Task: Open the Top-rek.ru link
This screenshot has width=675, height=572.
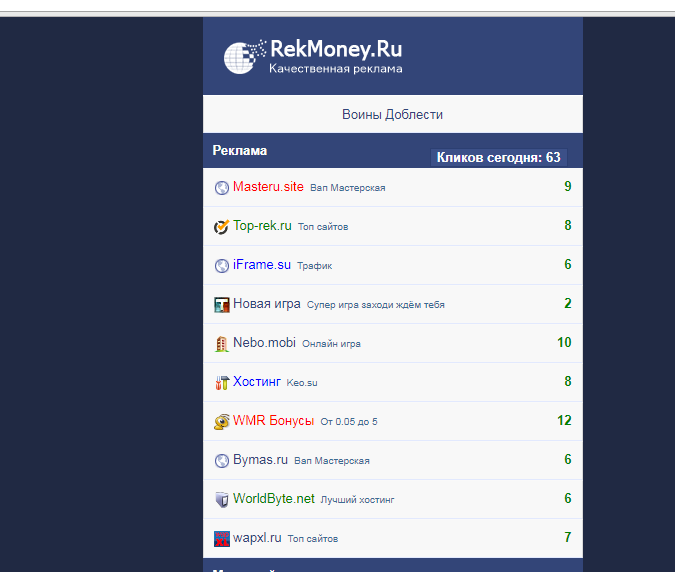Action: pos(262,226)
